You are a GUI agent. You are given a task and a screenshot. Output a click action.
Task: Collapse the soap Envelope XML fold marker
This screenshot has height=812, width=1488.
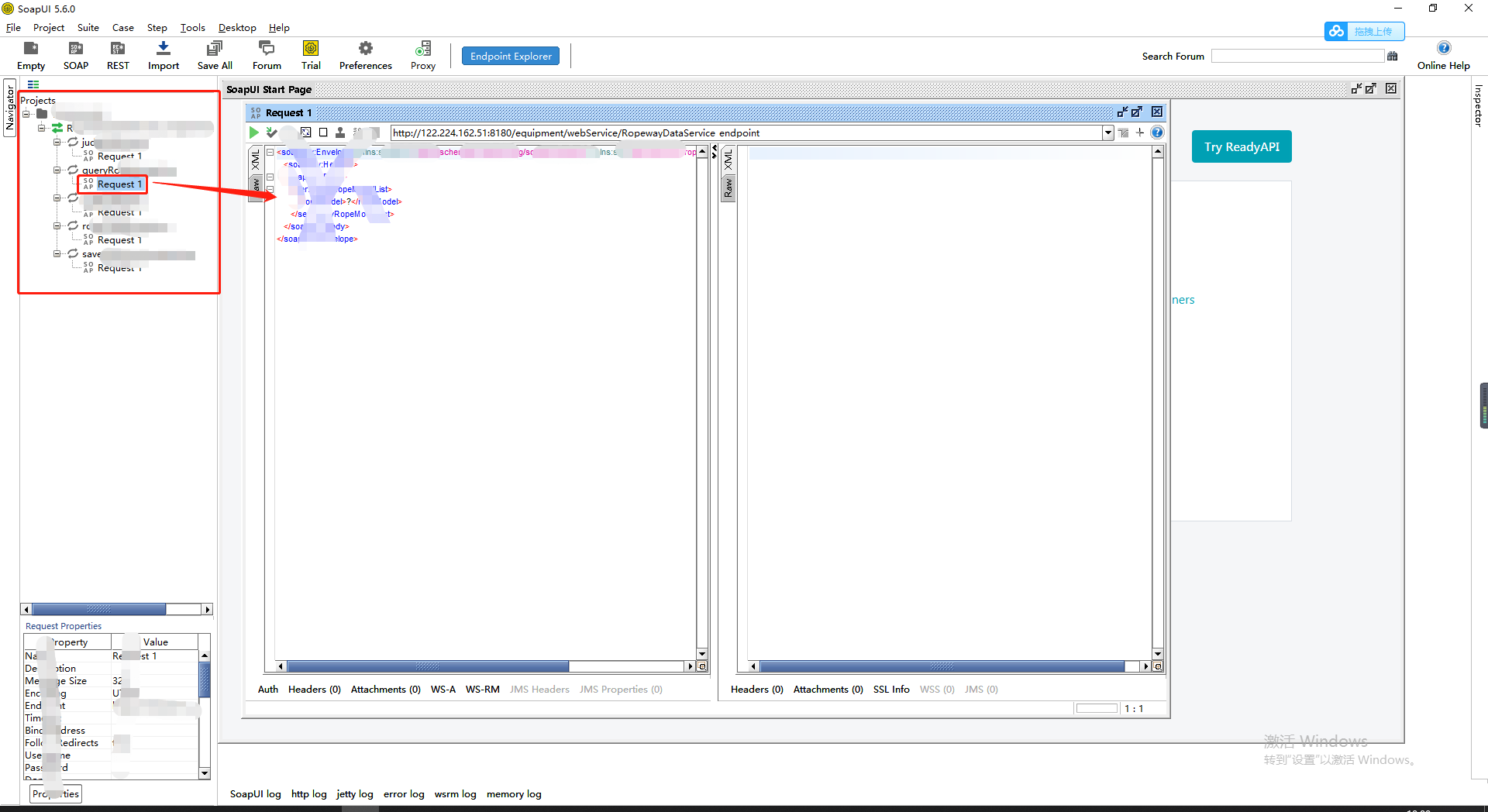pos(270,152)
